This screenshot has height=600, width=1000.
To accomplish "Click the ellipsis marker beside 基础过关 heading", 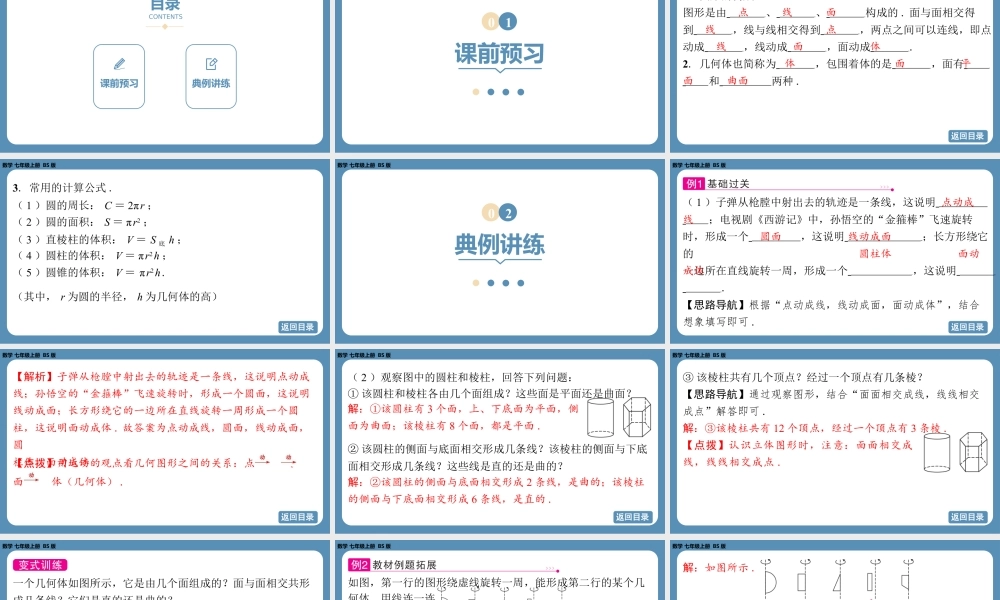I will pyautogui.click(x=885, y=186).
